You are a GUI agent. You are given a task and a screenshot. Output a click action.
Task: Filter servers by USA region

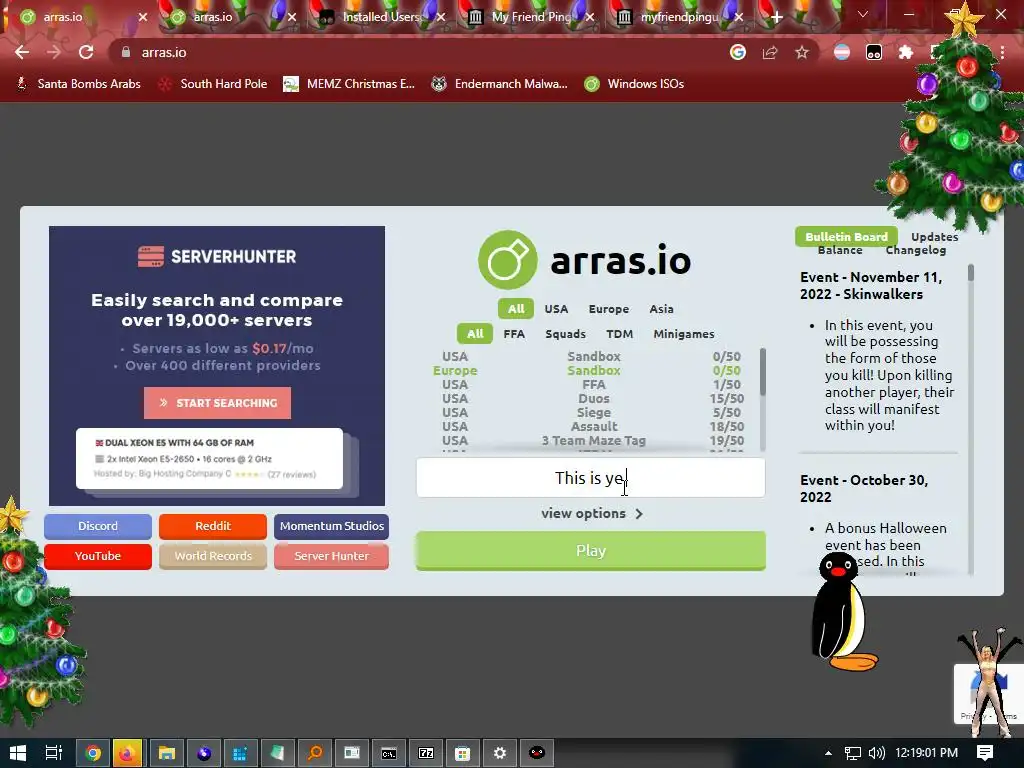click(x=556, y=309)
